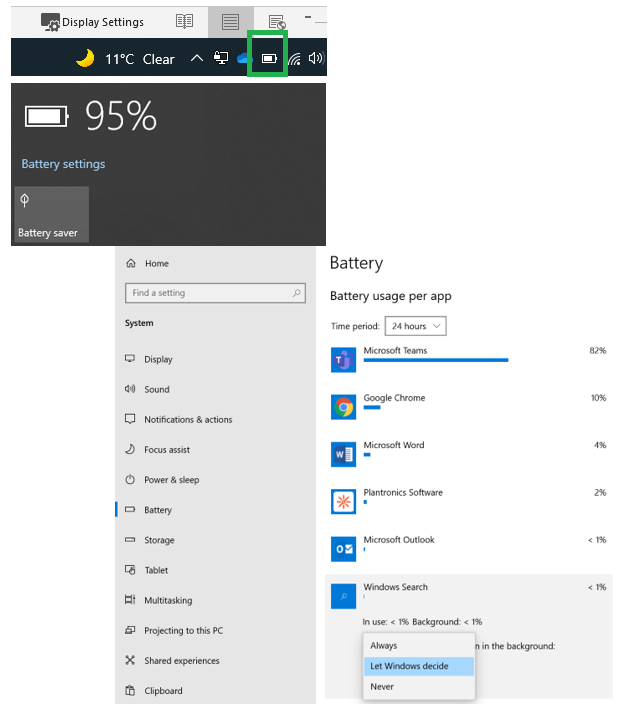This screenshot has width=624, height=714.
Task: Click the Plantronics Software app icon
Action: pos(343,502)
